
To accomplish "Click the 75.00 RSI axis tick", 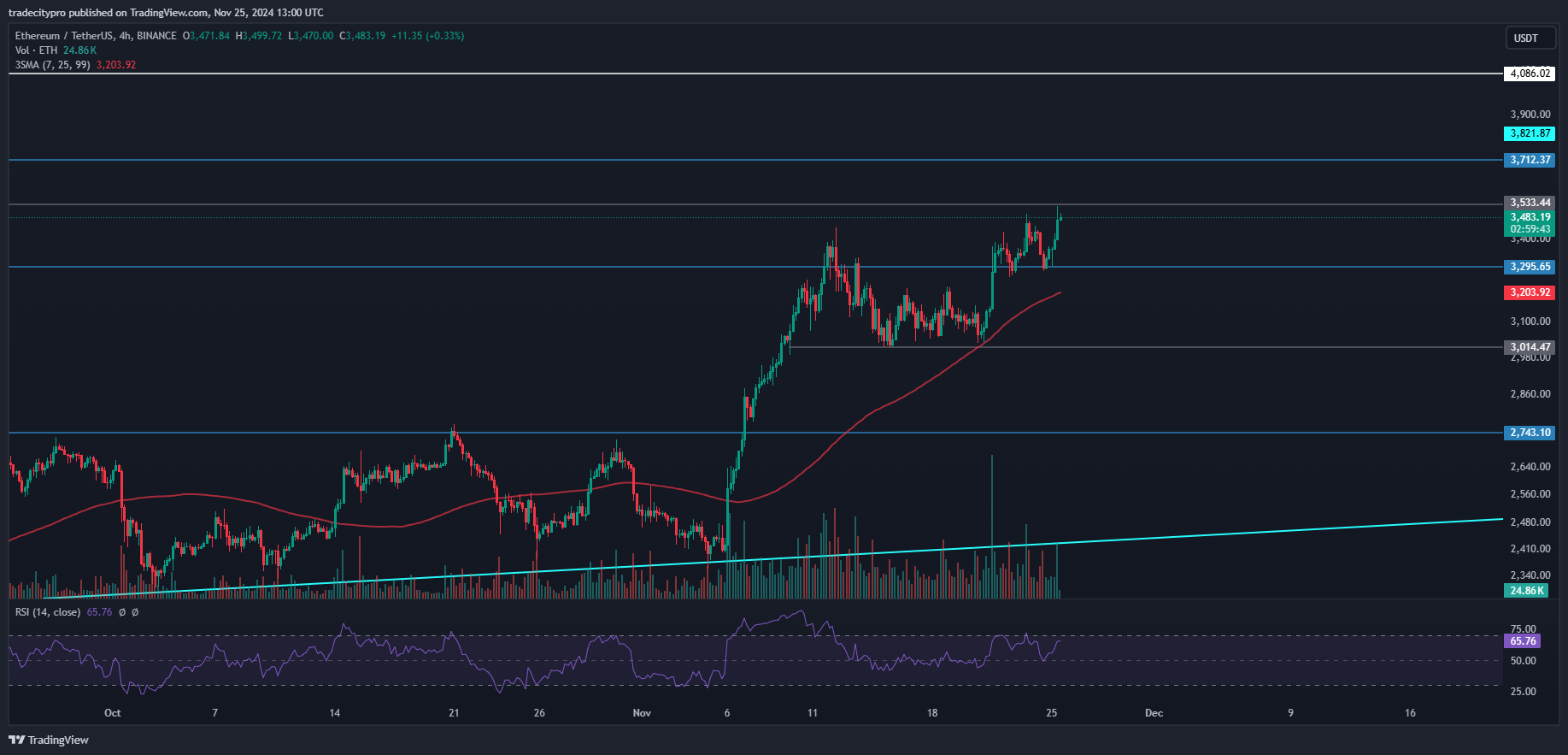I will [1524, 629].
